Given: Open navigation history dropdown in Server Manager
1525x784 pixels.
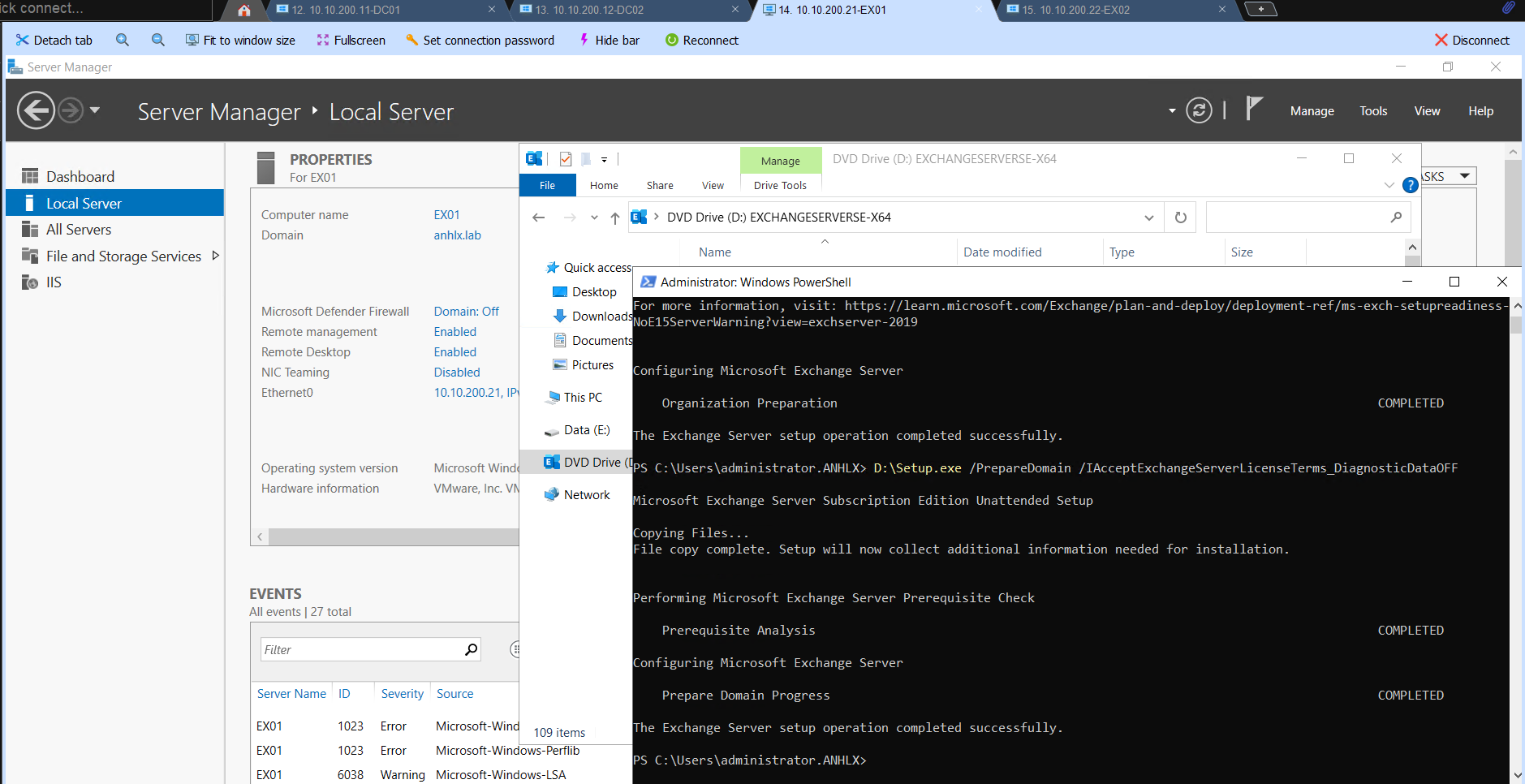Looking at the screenshot, I should pyautogui.click(x=95, y=110).
